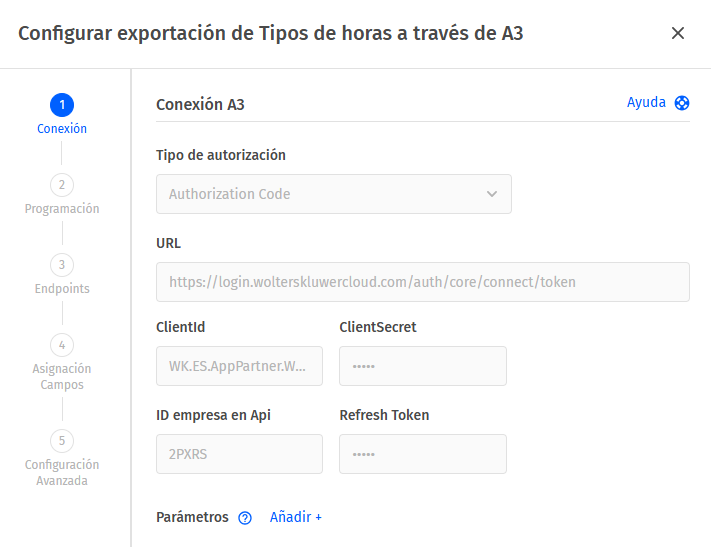Click the step 1 circle icon
This screenshot has width=711, height=547.
tap(61, 105)
